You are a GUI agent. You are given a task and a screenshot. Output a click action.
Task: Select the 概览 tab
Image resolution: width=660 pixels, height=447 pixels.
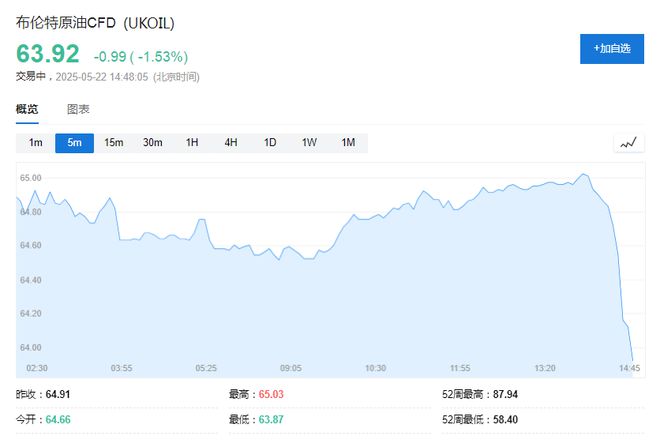point(27,109)
